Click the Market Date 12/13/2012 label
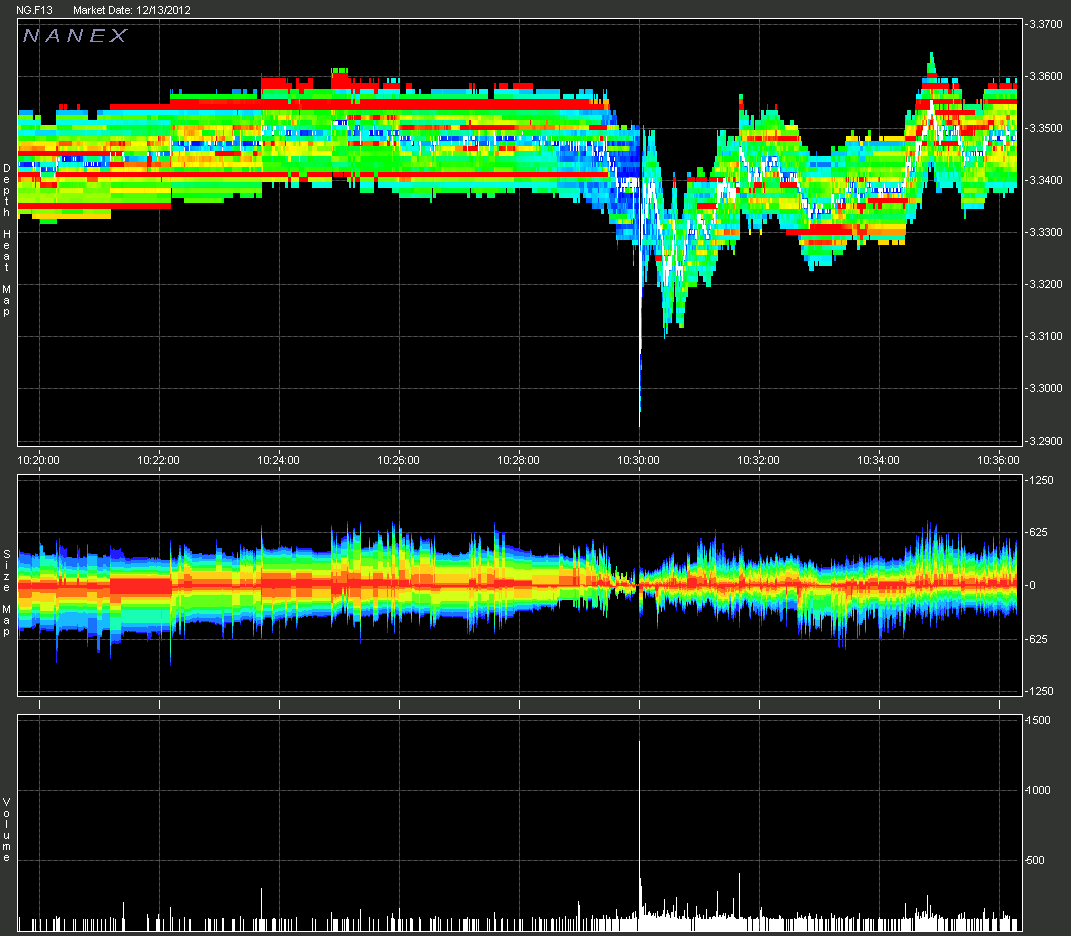 (x=132, y=10)
